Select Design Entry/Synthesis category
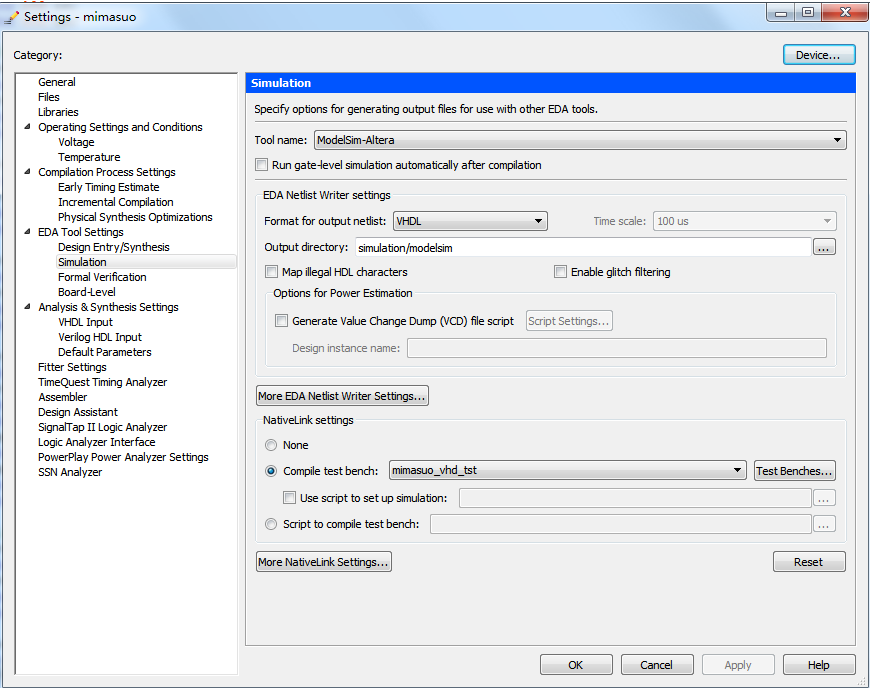The image size is (870, 688). (x=114, y=247)
